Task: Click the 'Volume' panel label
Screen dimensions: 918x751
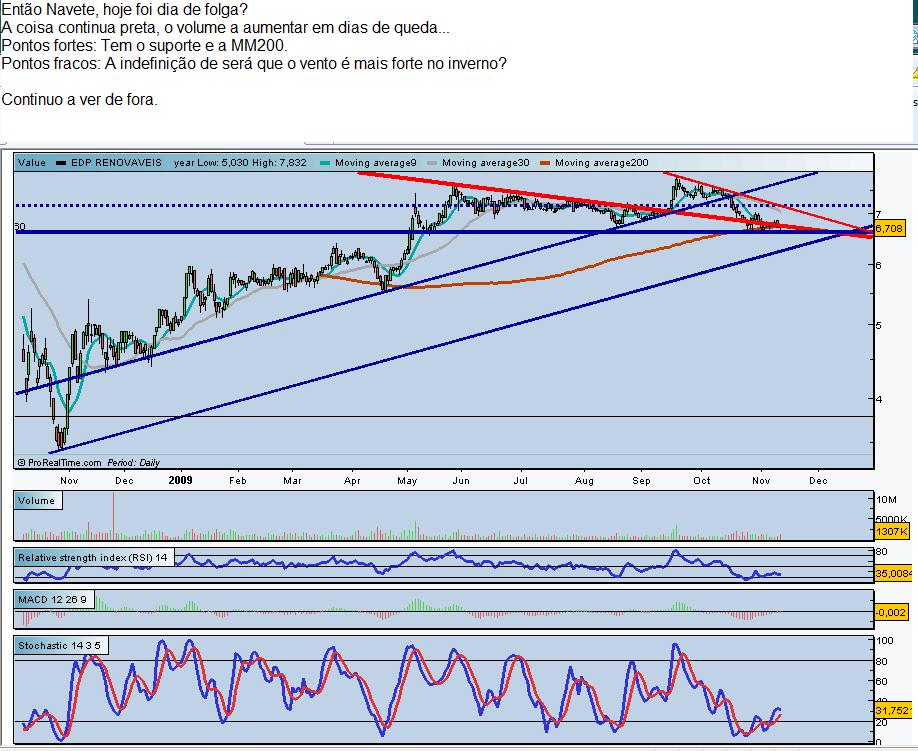Action: [36, 500]
